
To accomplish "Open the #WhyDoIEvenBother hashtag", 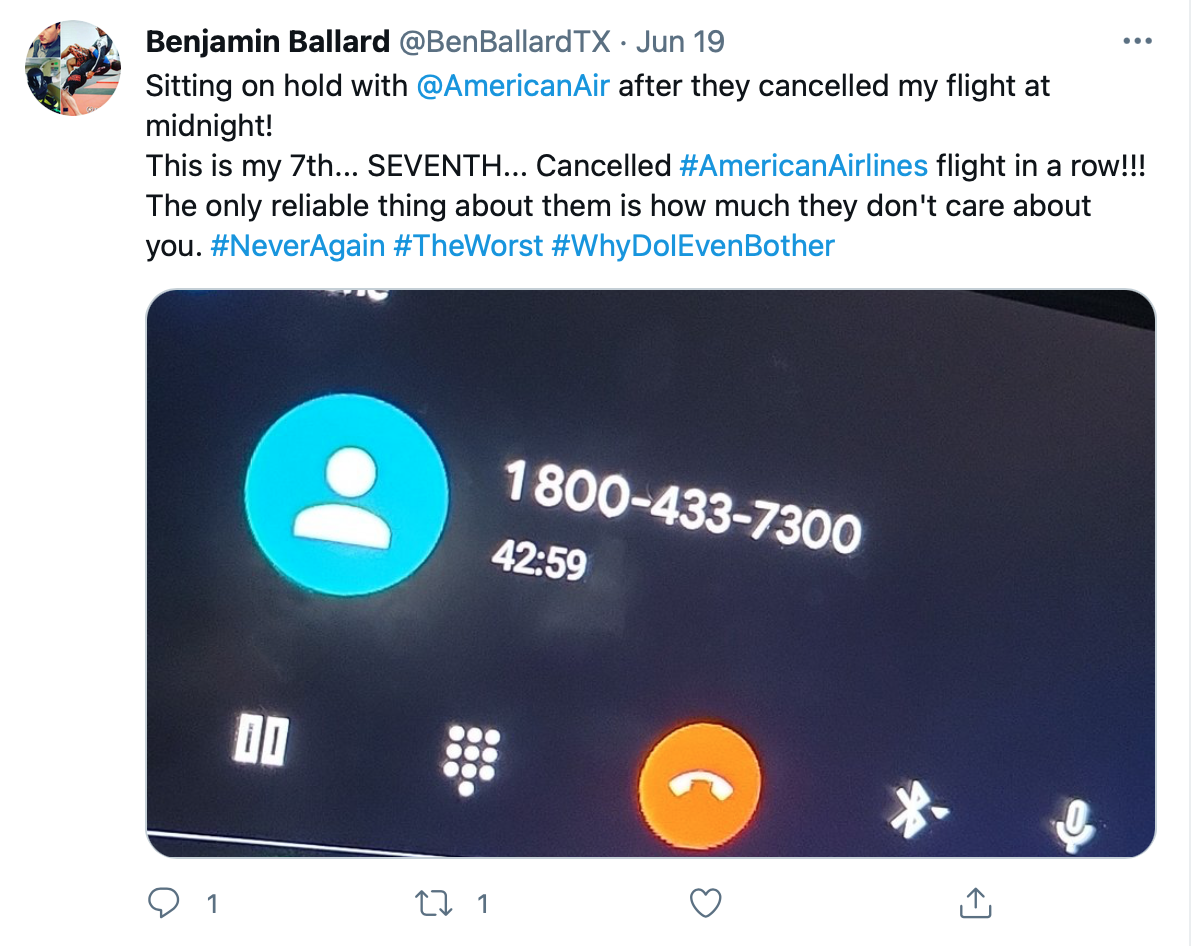I will [693, 245].
